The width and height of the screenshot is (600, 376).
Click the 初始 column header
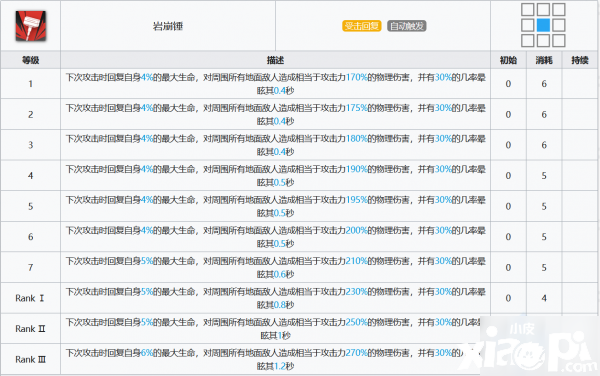508,60
